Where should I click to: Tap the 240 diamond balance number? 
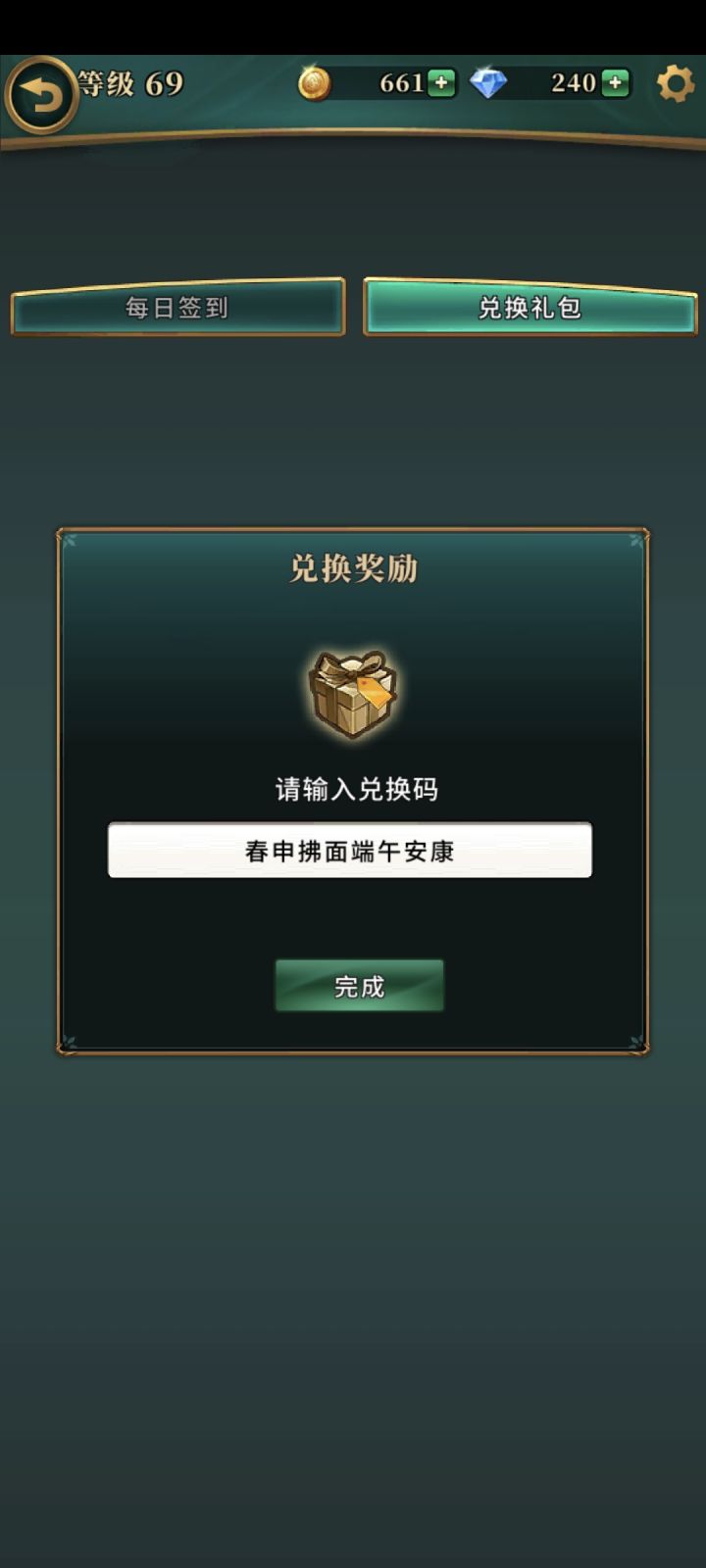(x=574, y=83)
